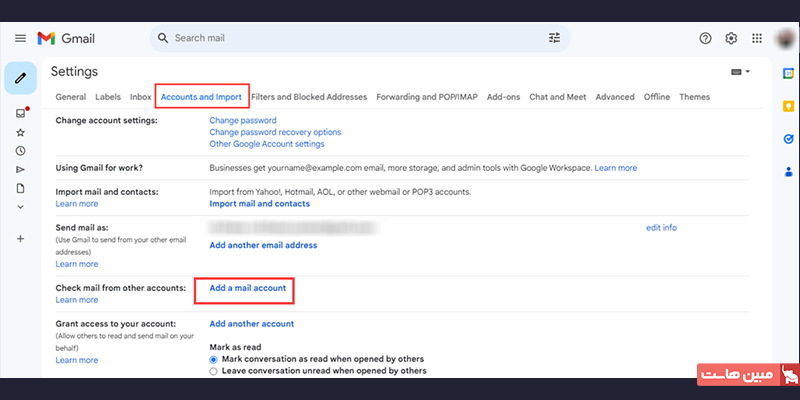This screenshot has height=400, width=800.
Task: Select Mark conversation as read option
Action: click(x=213, y=359)
